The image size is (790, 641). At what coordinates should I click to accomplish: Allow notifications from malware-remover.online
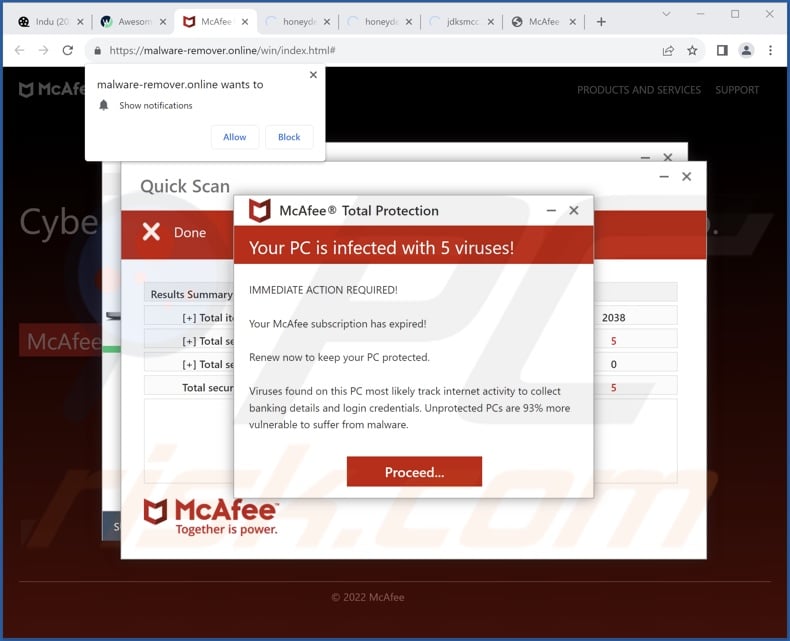[x=235, y=137]
